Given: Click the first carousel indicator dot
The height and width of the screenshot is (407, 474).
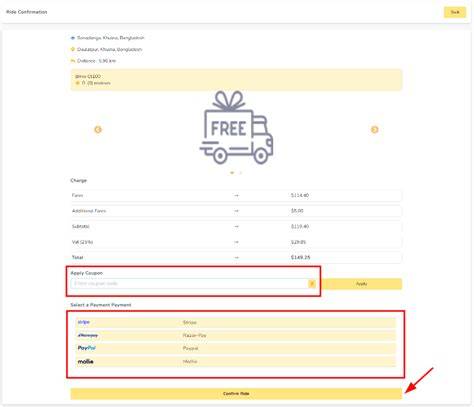Looking at the screenshot, I should click(x=232, y=173).
